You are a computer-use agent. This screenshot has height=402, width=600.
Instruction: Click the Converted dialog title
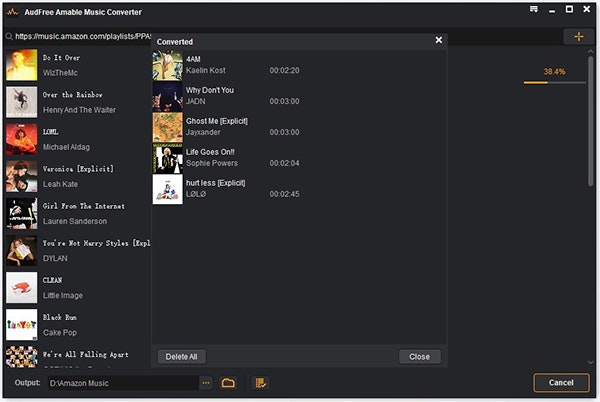pyautogui.click(x=175, y=42)
